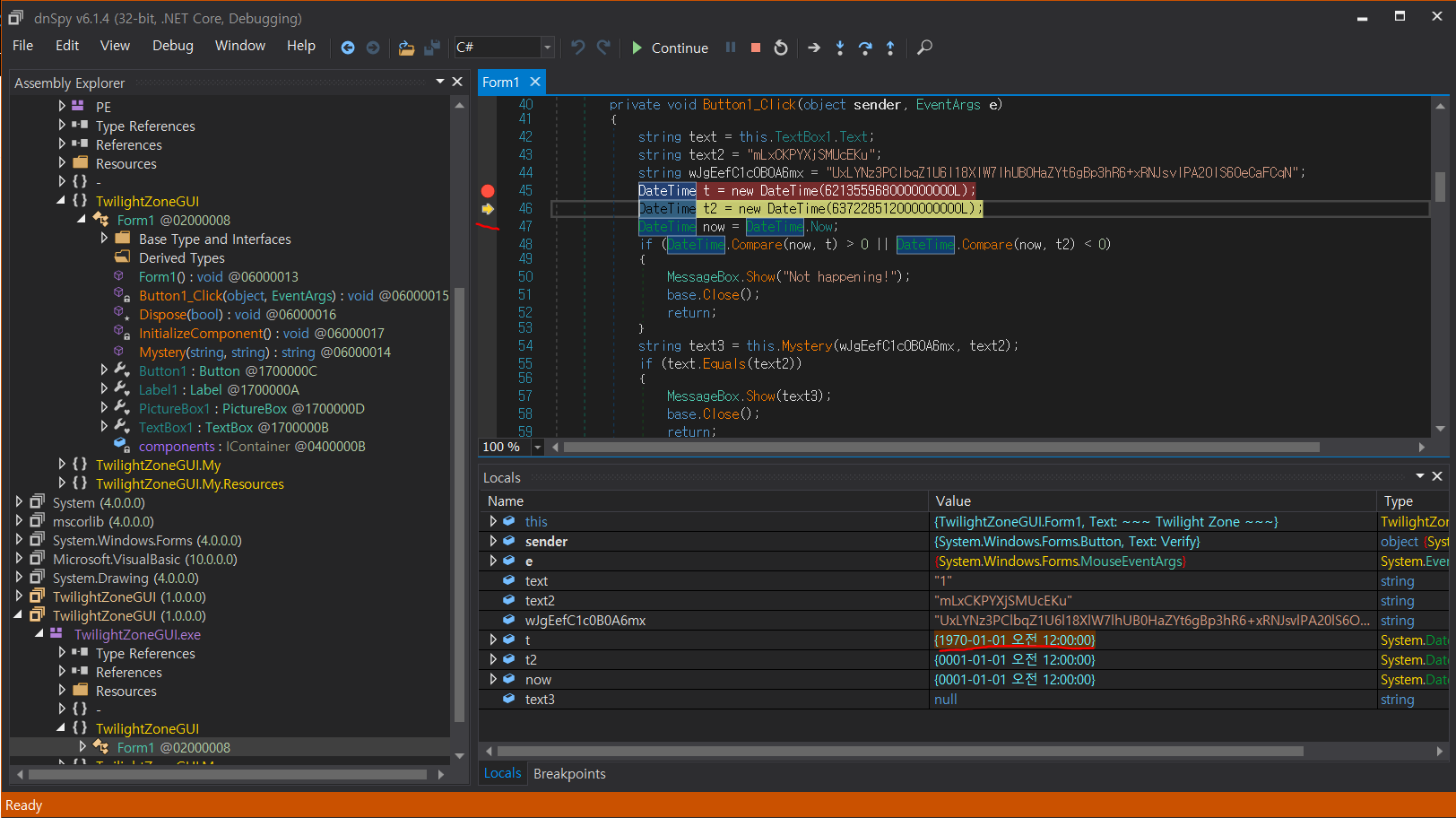Open the C# language dropdown
Image resolution: width=1456 pixels, height=818 pixels.
546,48
